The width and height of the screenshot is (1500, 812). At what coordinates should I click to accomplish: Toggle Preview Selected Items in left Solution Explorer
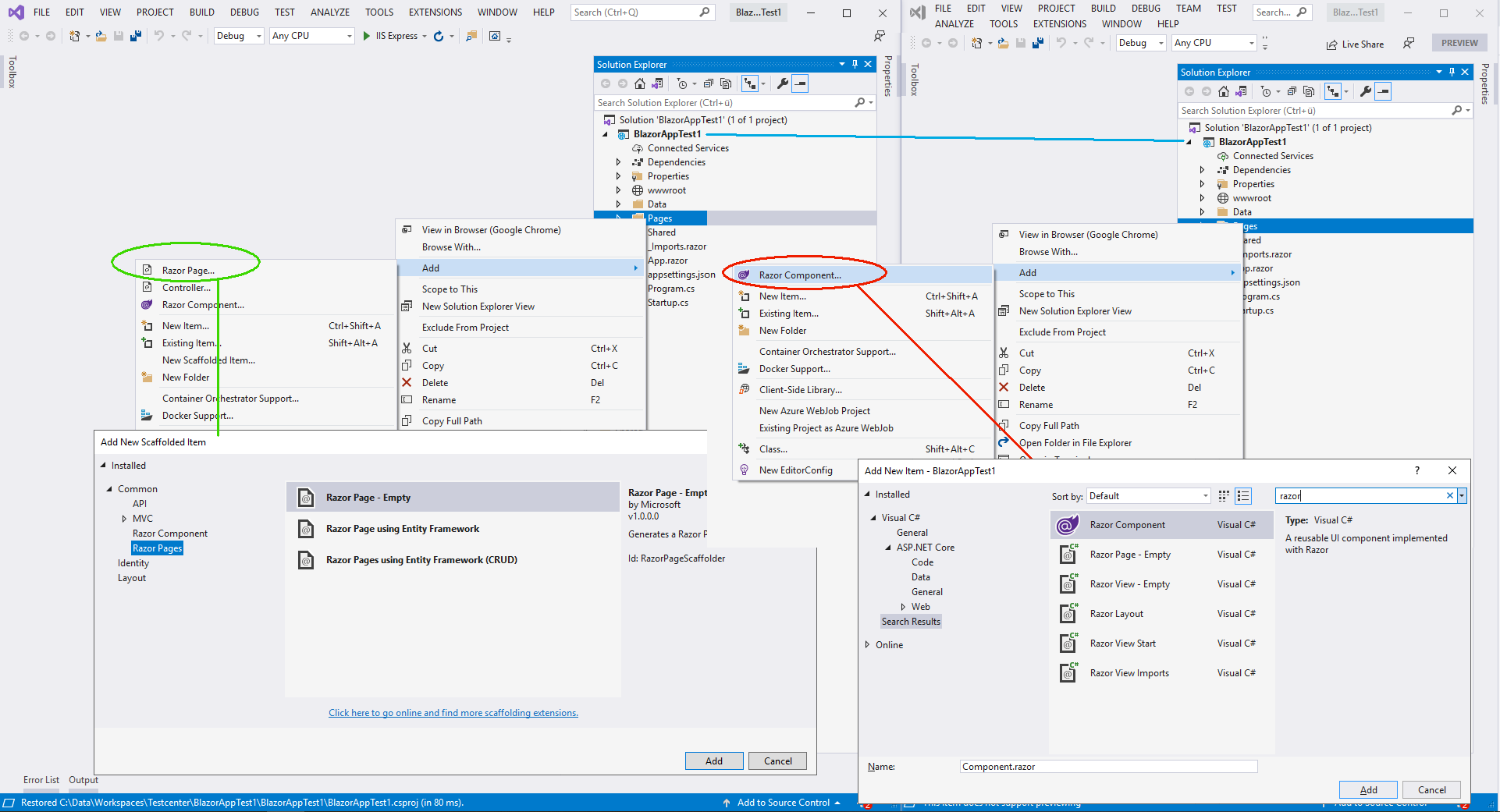[x=800, y=83]
